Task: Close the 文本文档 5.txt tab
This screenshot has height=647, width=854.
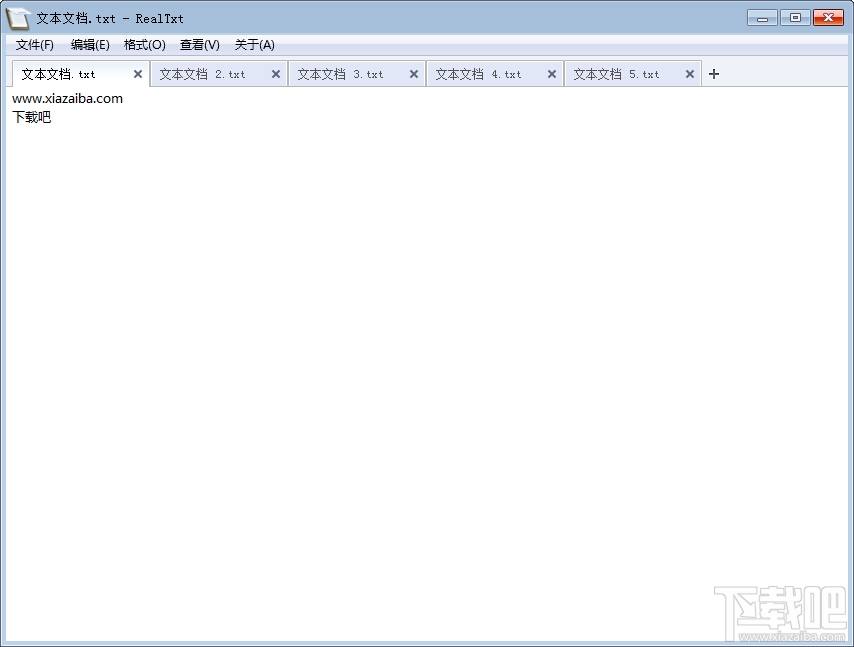Action: (690, 74)
